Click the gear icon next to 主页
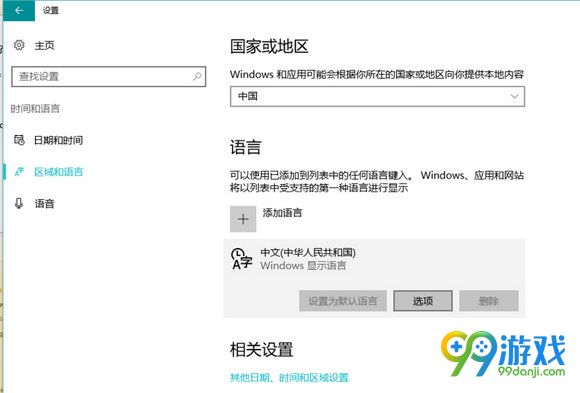580x393 pixels. coord(19,45)
